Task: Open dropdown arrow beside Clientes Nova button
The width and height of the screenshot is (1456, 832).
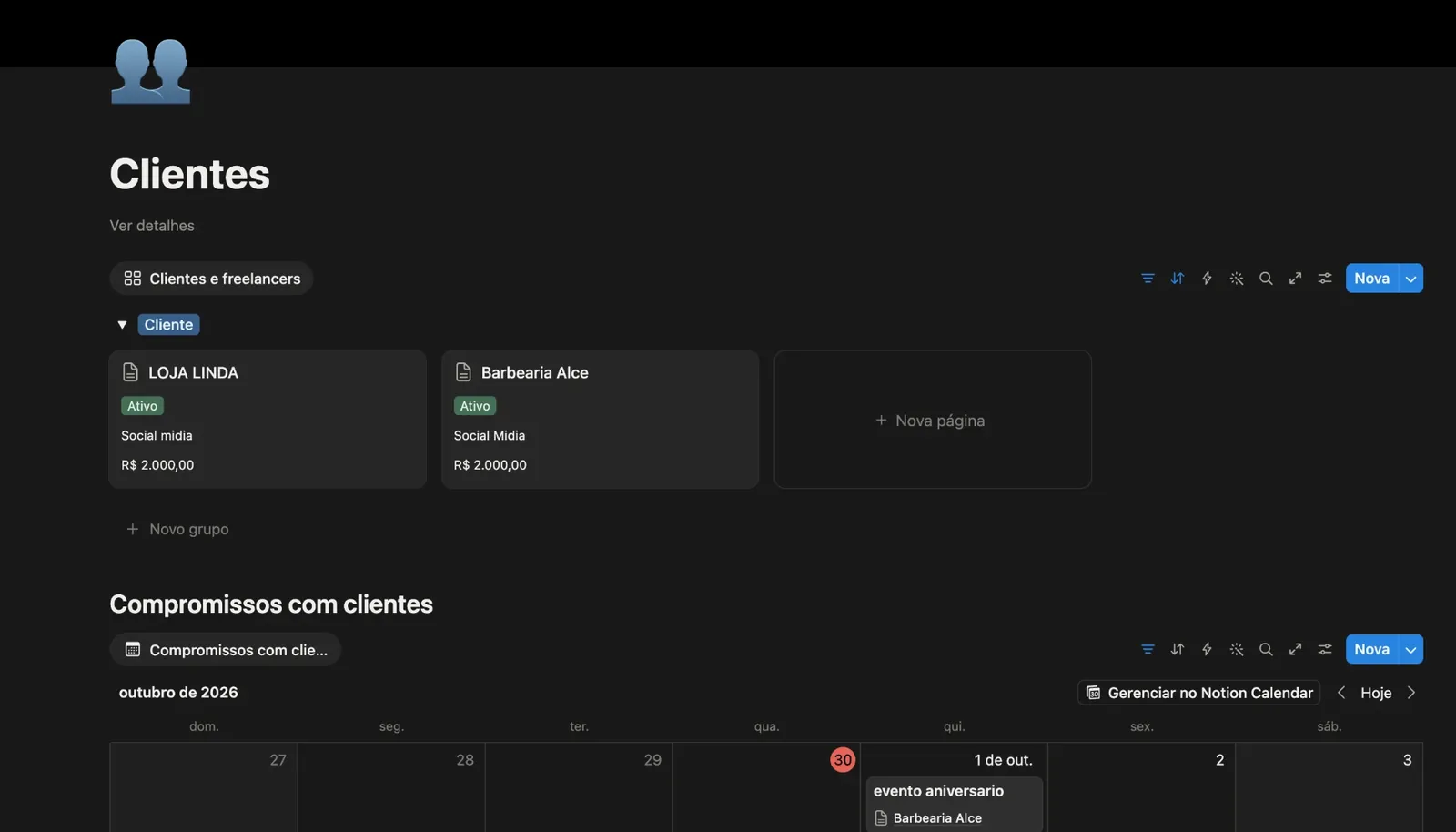Action: click(1410, 279)
